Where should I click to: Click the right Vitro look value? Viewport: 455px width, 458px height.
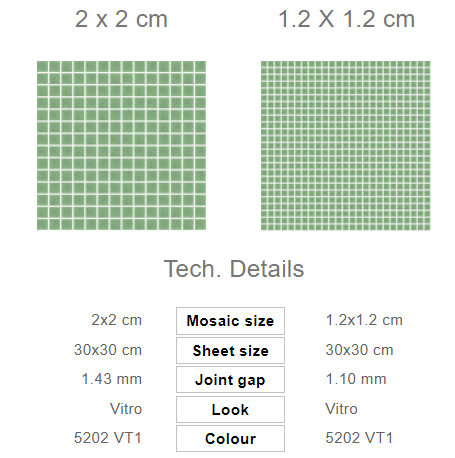(342, 409)
